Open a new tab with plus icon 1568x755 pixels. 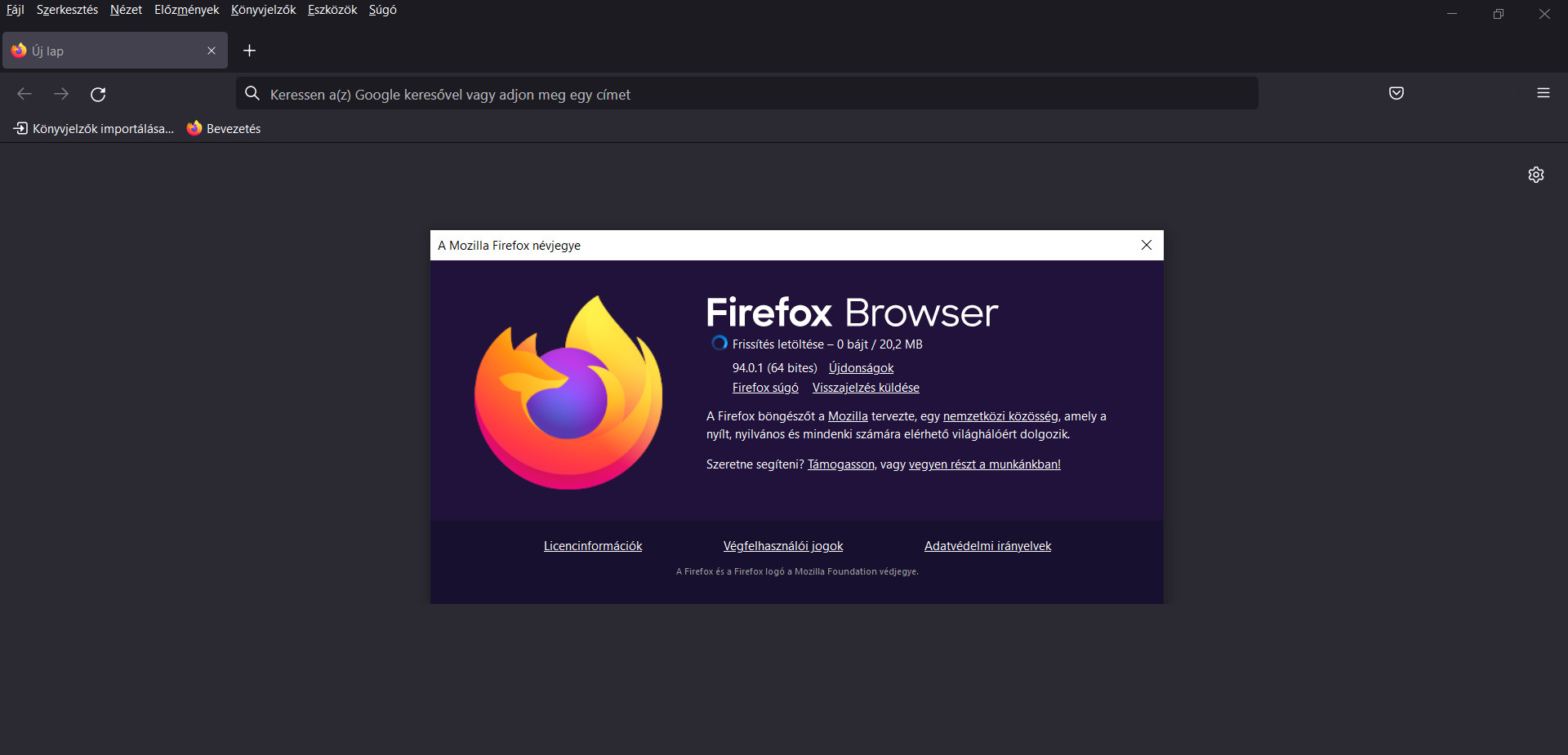tap(250, 51)
